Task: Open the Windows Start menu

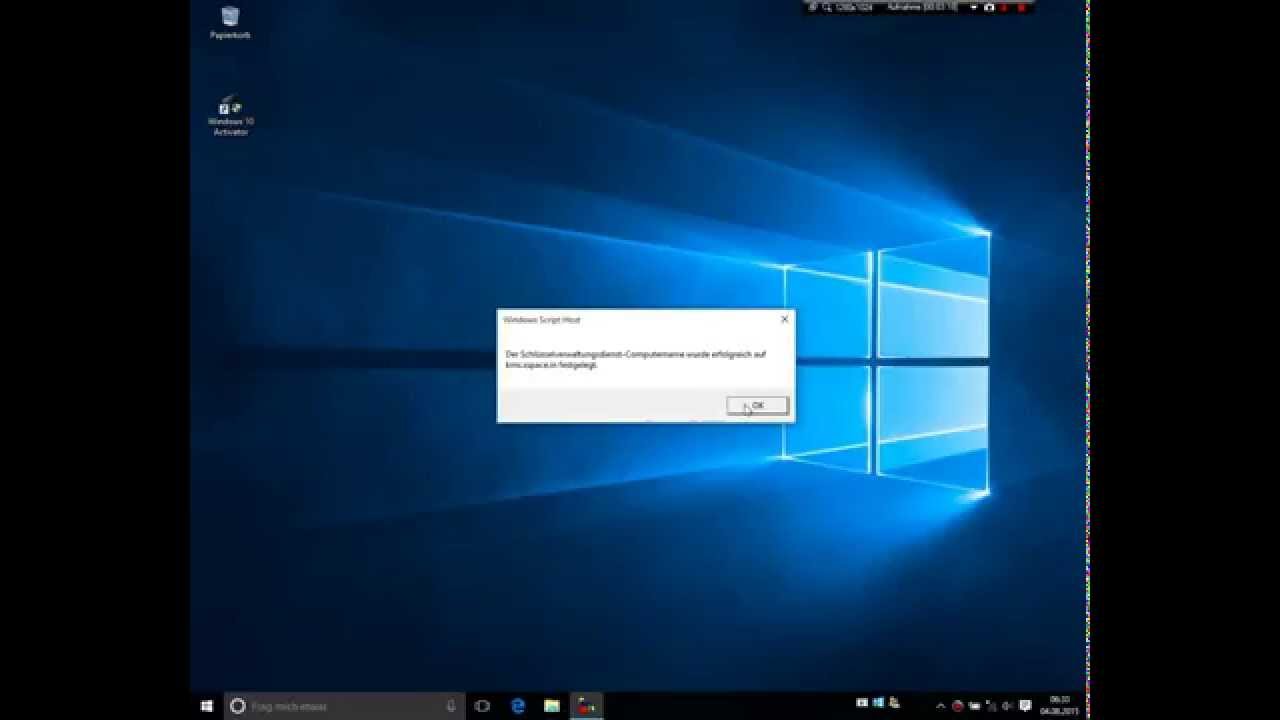Action: (x=207, y=706)
